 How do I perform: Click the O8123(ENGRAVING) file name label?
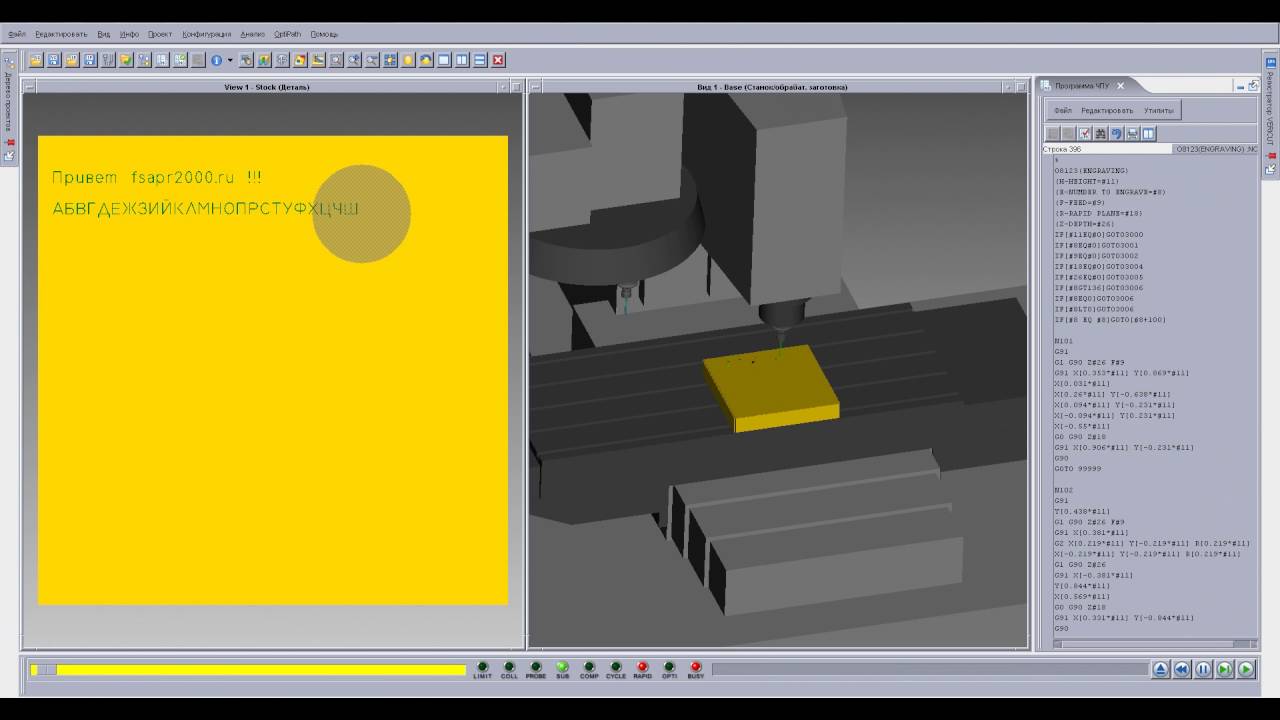point(1215,149)
